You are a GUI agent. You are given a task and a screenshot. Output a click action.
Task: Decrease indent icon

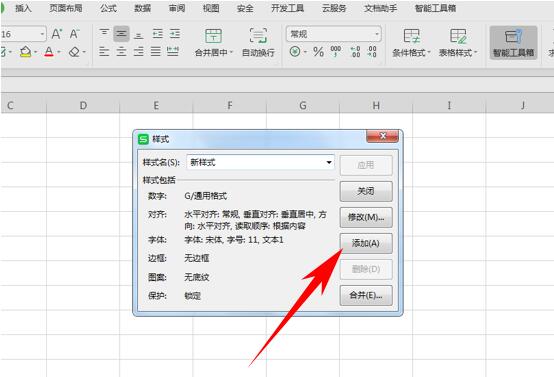(158, 34)
